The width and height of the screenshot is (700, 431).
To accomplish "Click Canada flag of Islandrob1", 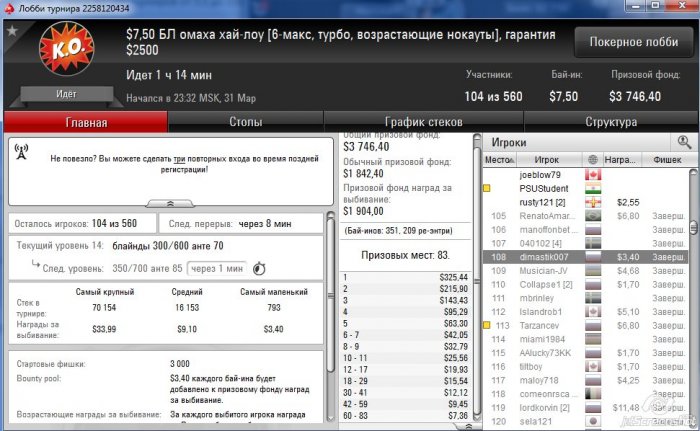I will click(593, 312).
